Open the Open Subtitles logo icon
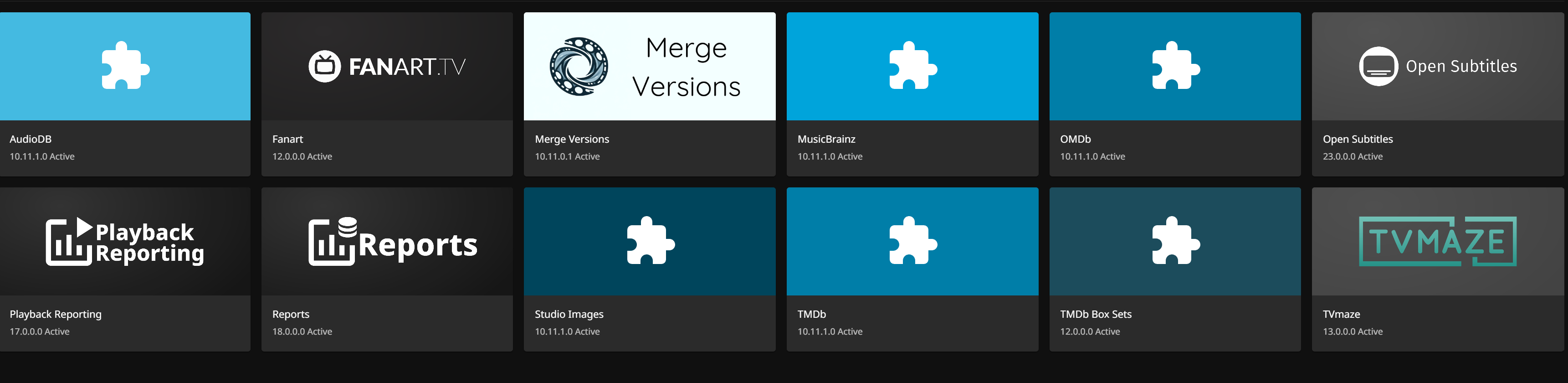1568x383 pixels. pos(1378,67)
